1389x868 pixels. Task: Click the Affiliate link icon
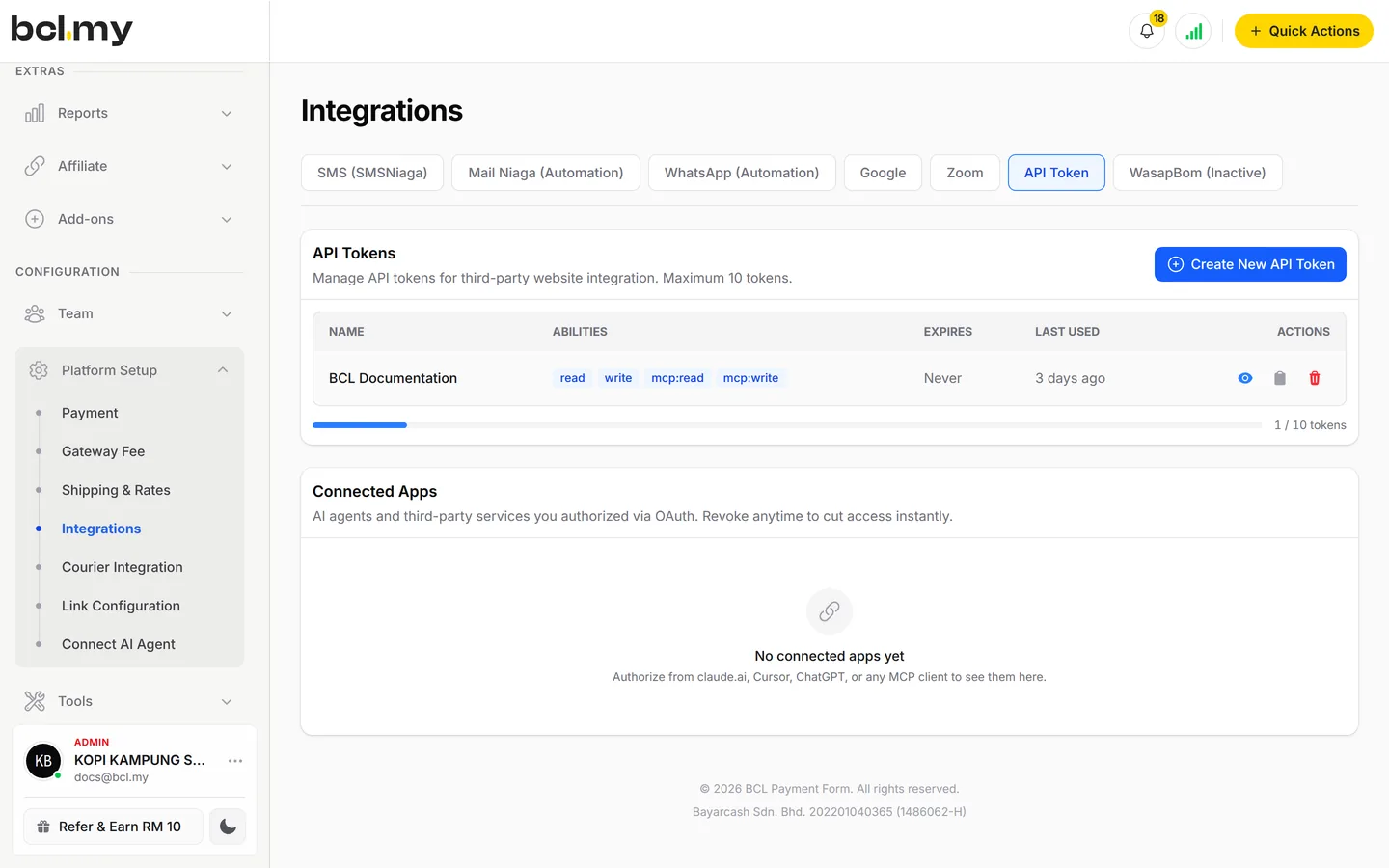click(x=35, y=166)
